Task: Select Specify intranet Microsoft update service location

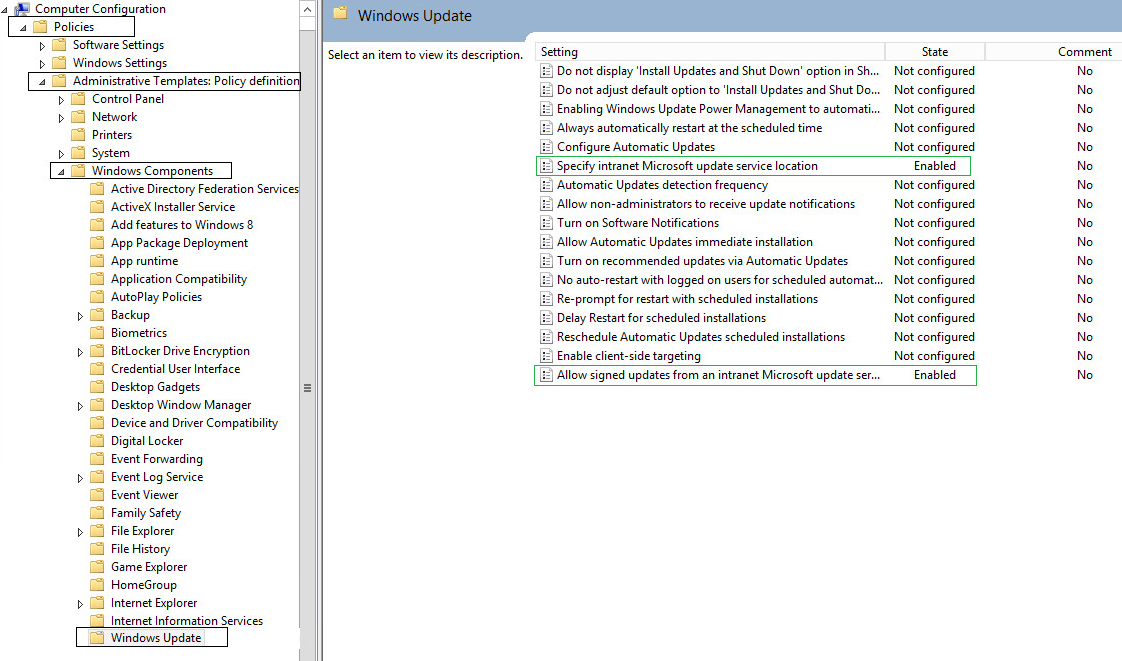Action: click(687, 166)
